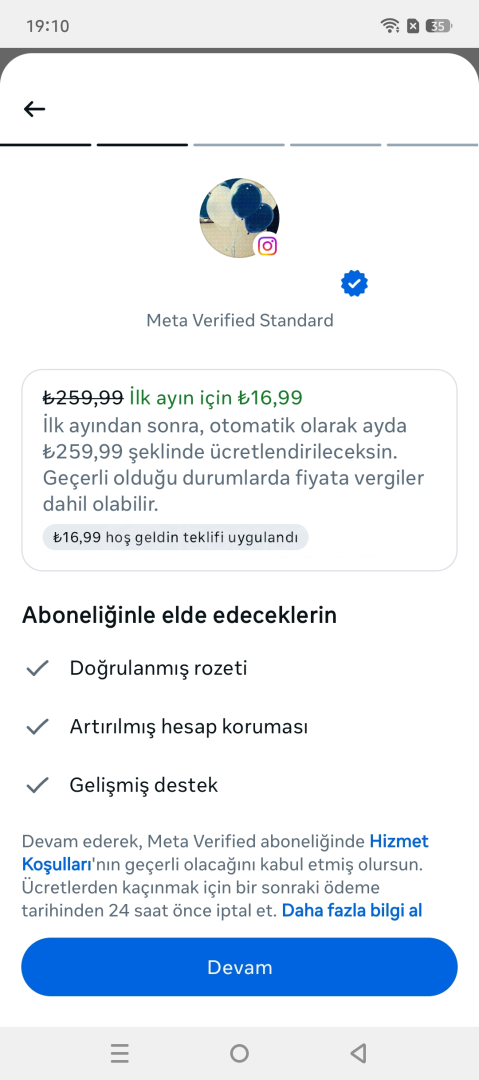Tap the back arrow icon

[x=34, y=109]
